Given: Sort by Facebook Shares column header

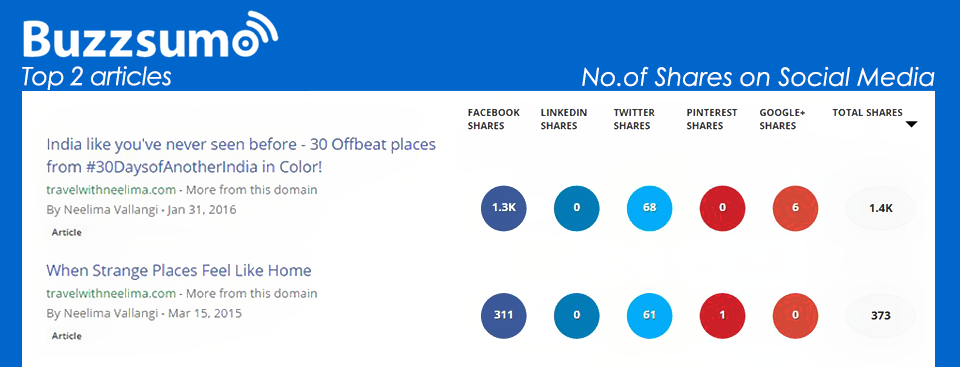Looking at the screenshot, I should pos(493,119).
